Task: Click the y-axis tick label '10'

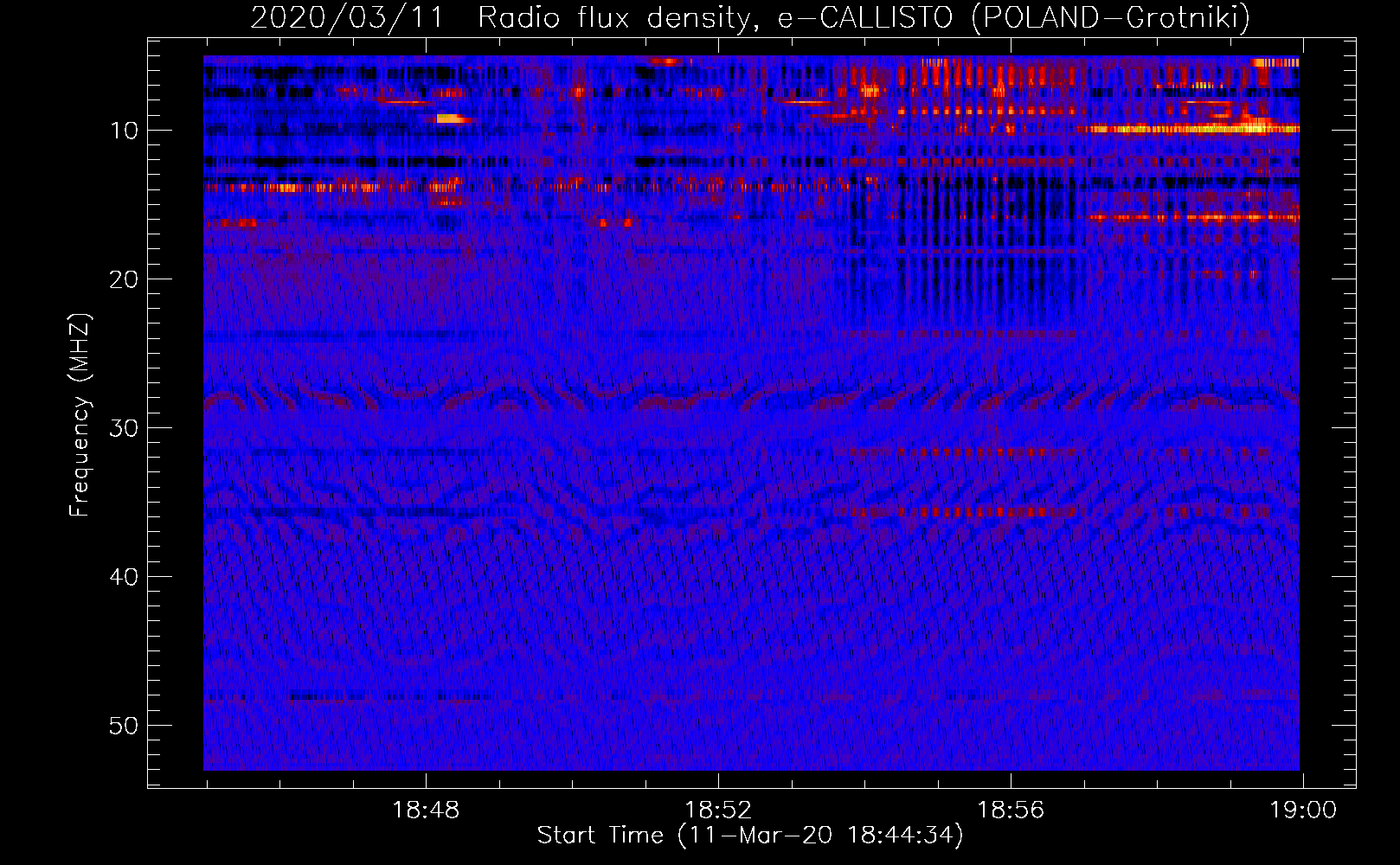Action: (125, 131)
